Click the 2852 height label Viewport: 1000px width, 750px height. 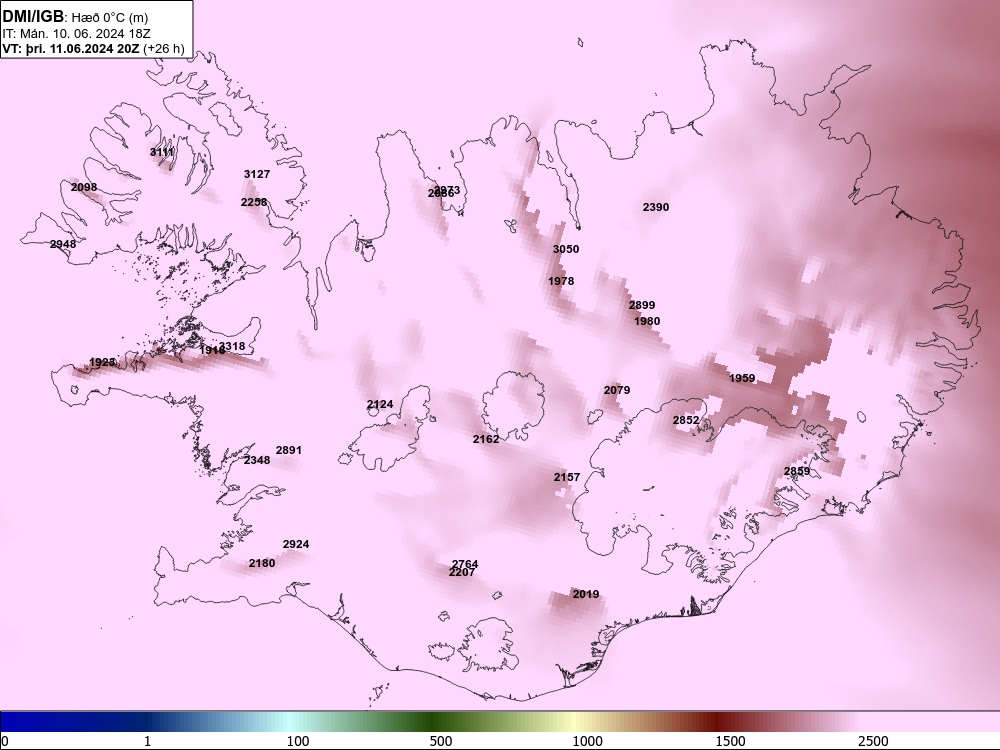point(686,420)
